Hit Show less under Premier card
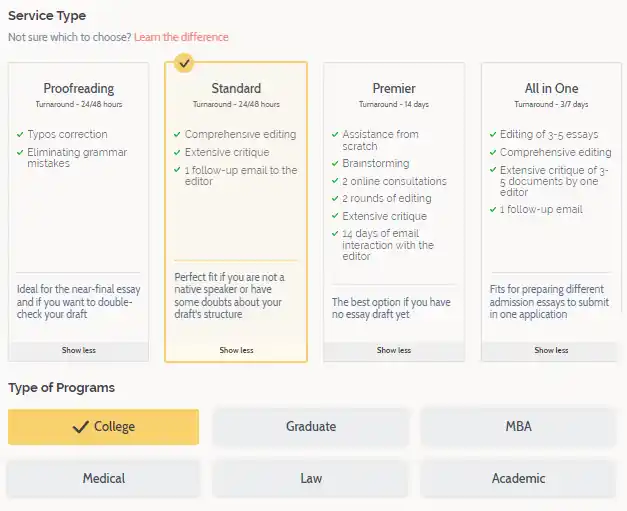Viewport: 627px width, 511px height. 394,351
